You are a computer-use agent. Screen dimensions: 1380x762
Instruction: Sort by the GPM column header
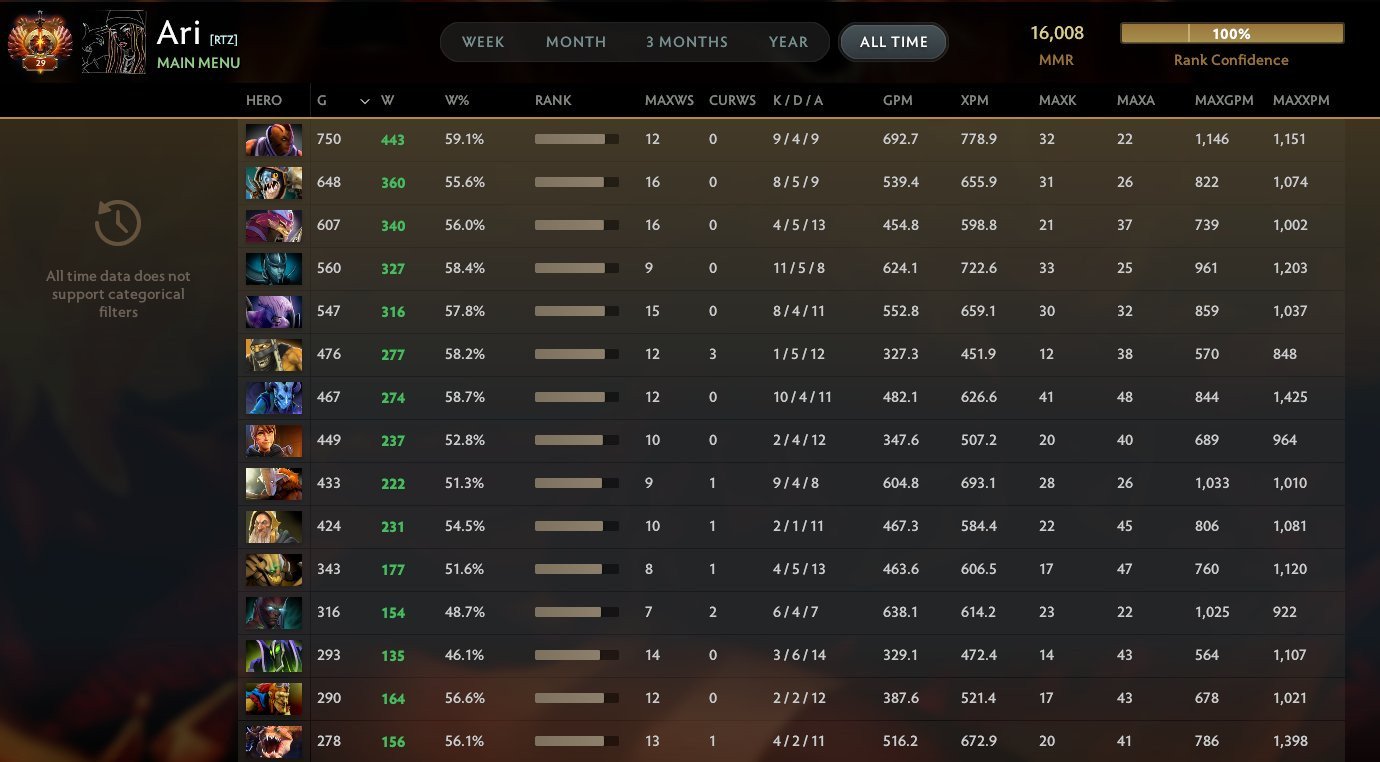(897, 100)
